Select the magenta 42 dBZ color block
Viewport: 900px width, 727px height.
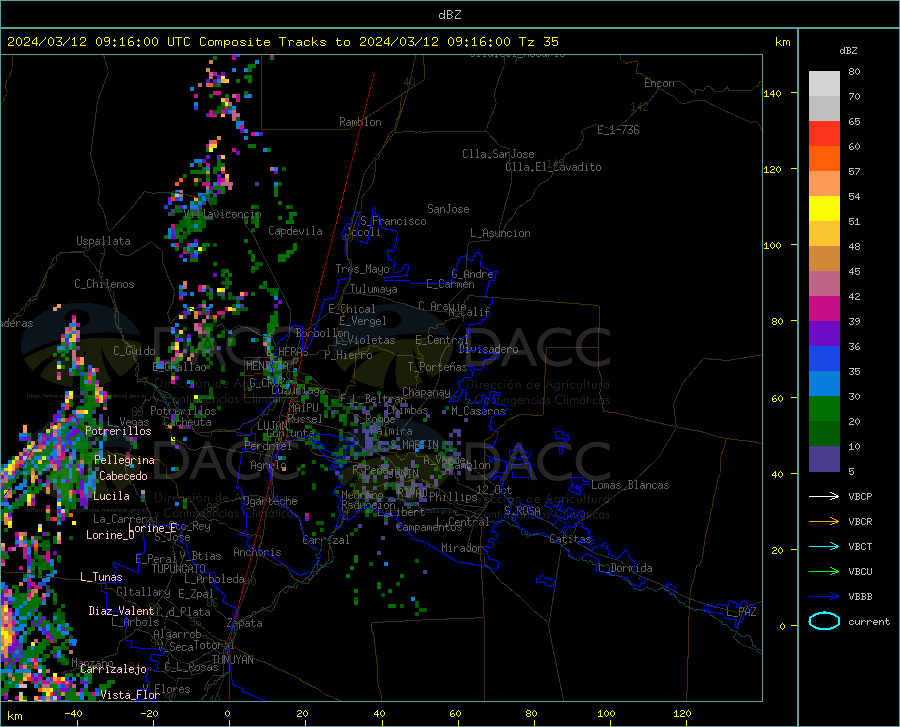[824, 309]
